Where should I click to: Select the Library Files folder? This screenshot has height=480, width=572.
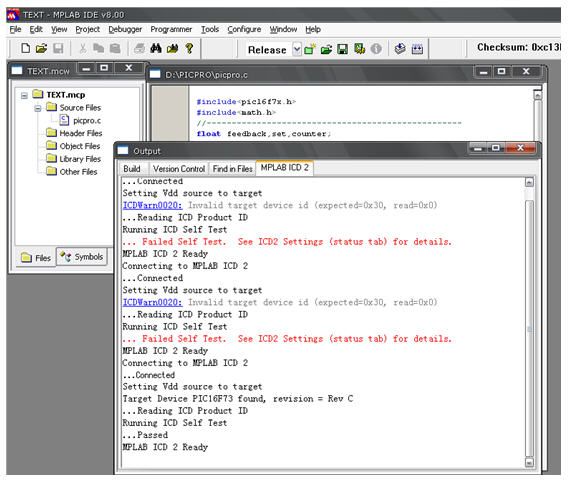coord(80,159)
